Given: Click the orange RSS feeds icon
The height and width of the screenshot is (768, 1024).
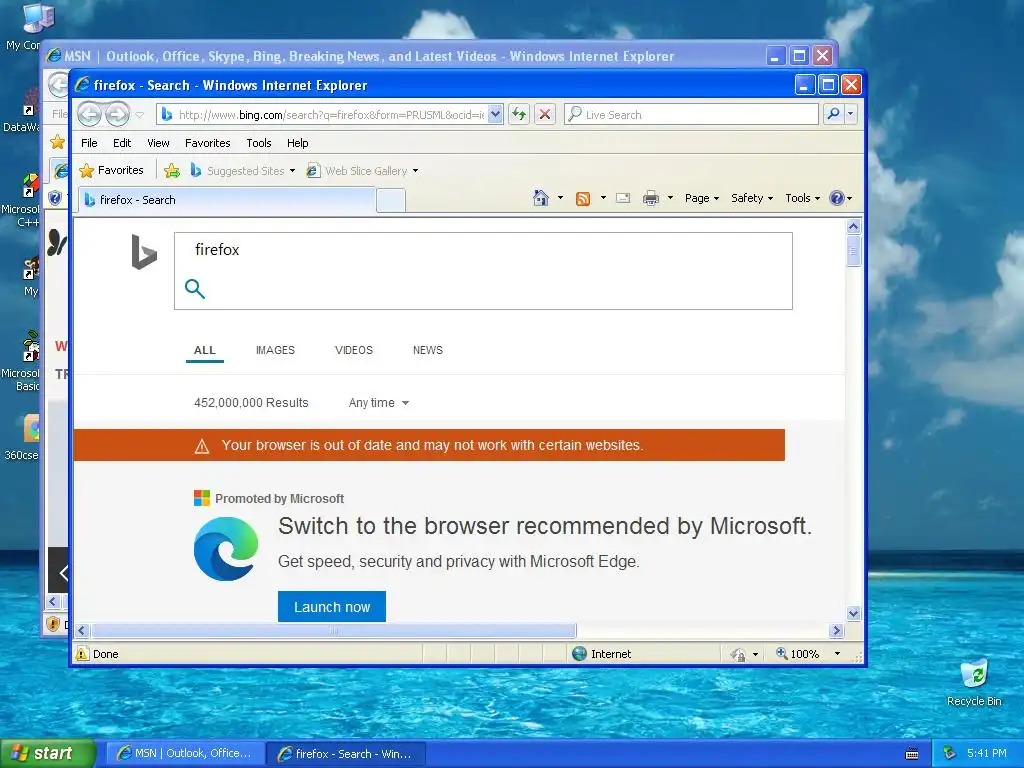Looking at the screenshot, I should 583,199.
